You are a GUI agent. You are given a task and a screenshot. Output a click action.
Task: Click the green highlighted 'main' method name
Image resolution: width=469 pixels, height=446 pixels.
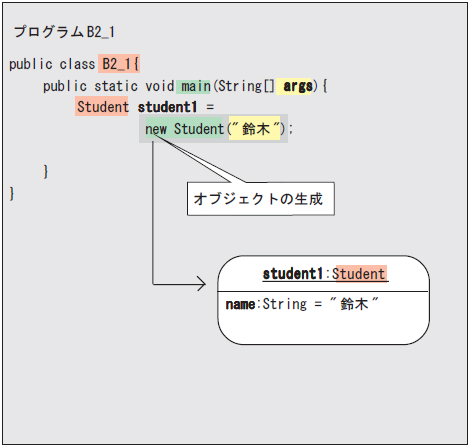pyautogui.click(x=194, y=87)
